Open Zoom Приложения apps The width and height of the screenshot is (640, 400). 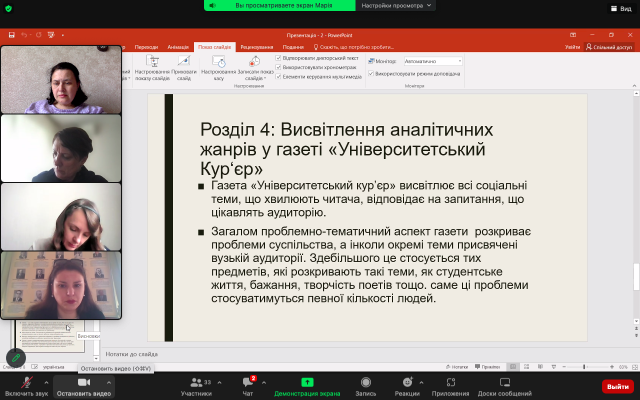(451, 386)
